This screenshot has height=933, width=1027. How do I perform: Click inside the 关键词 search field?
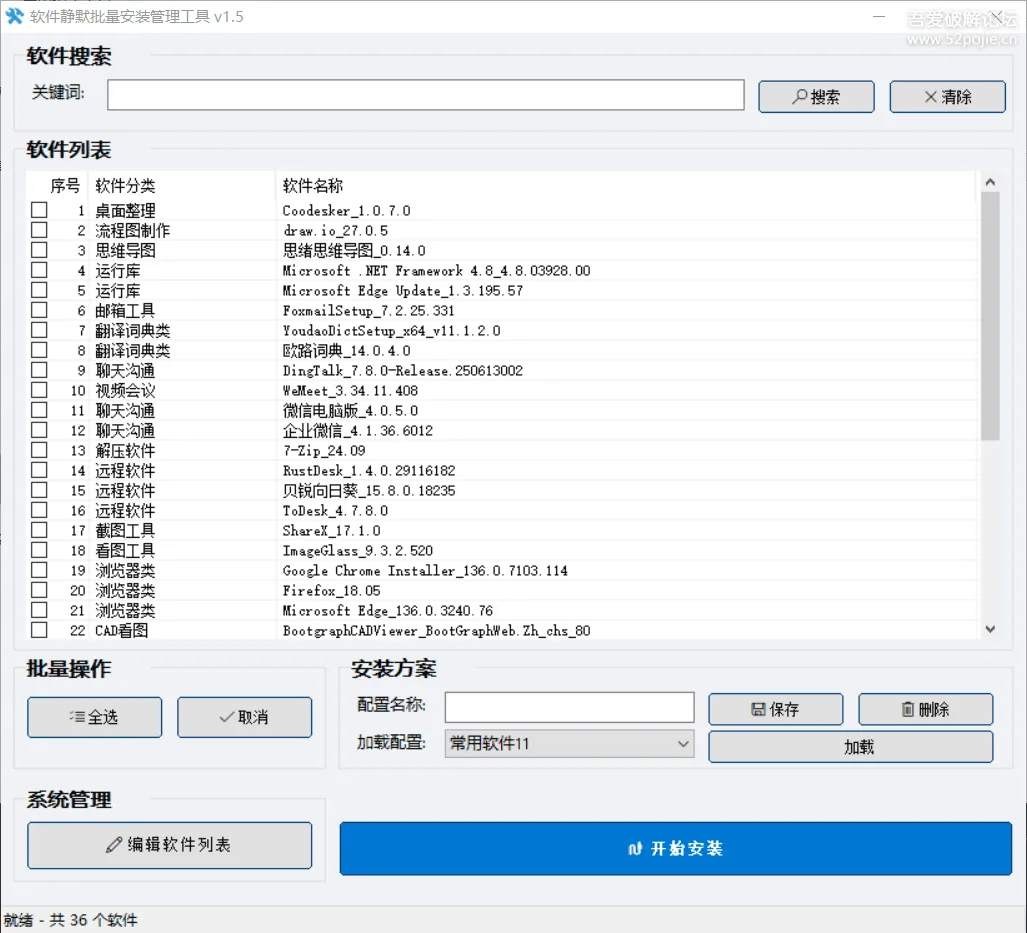coord(425,95)
